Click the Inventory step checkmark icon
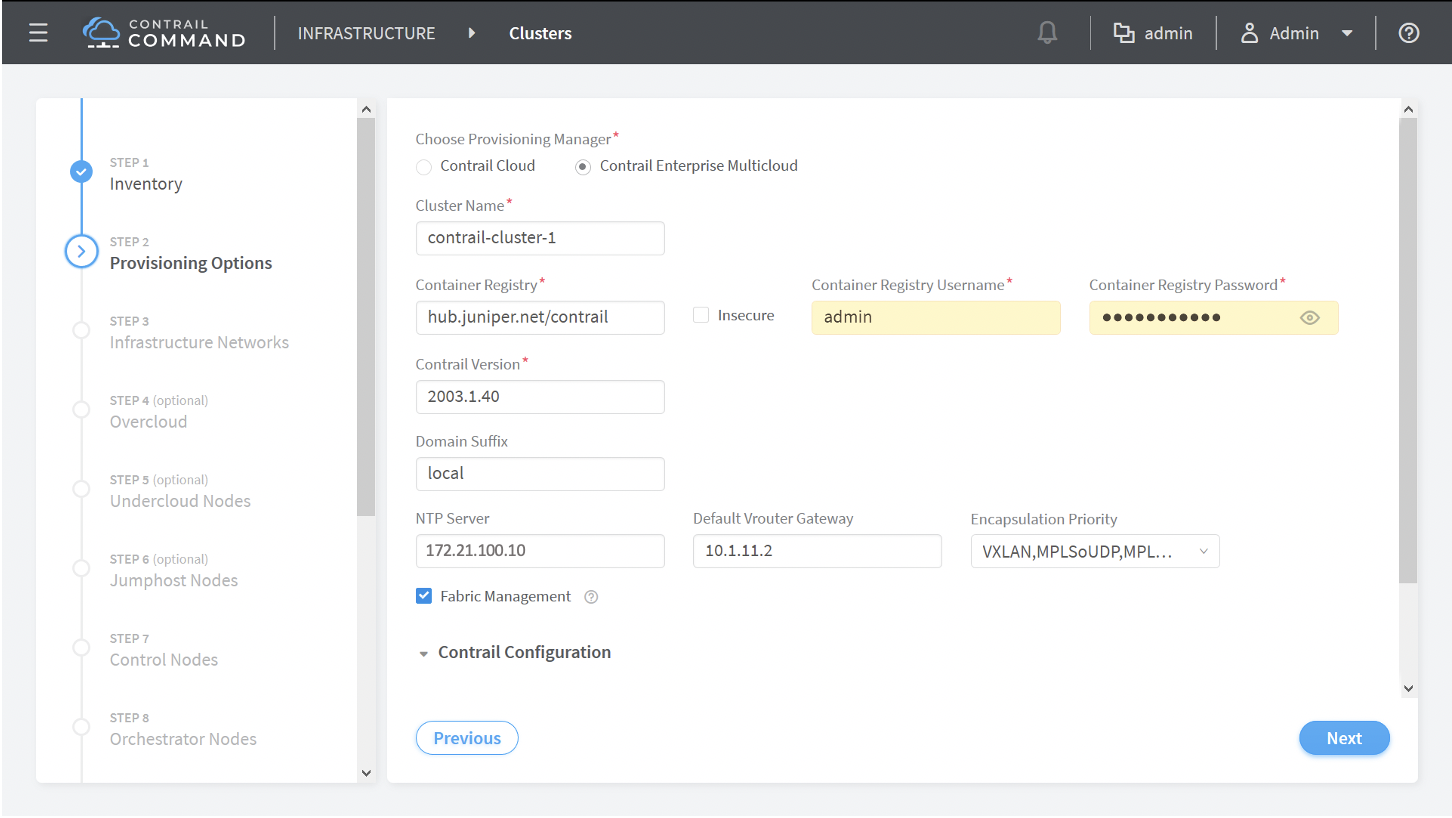 (x=81, y=172)
